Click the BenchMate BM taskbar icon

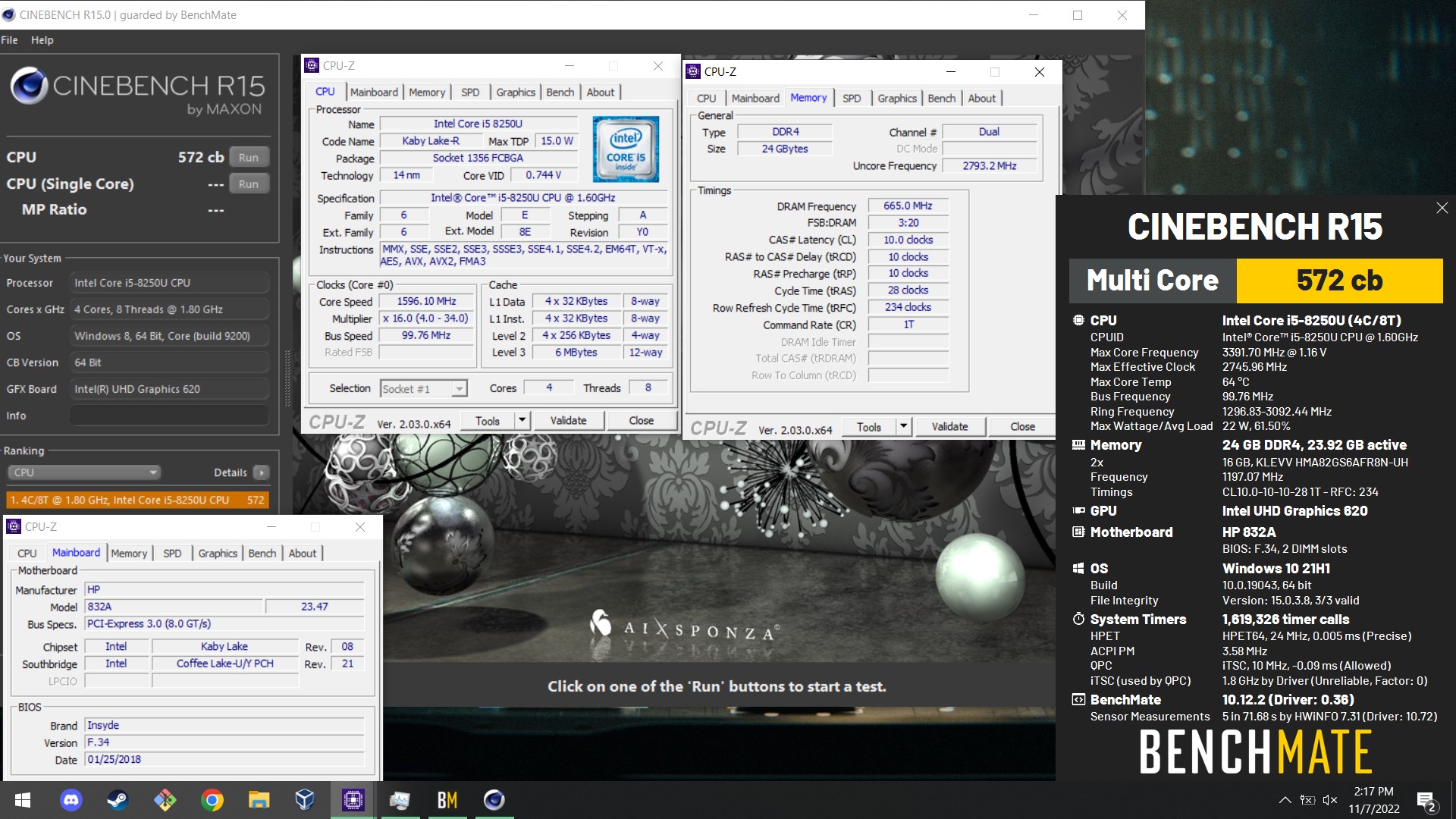pyautogui.click(x=447, y=800)
